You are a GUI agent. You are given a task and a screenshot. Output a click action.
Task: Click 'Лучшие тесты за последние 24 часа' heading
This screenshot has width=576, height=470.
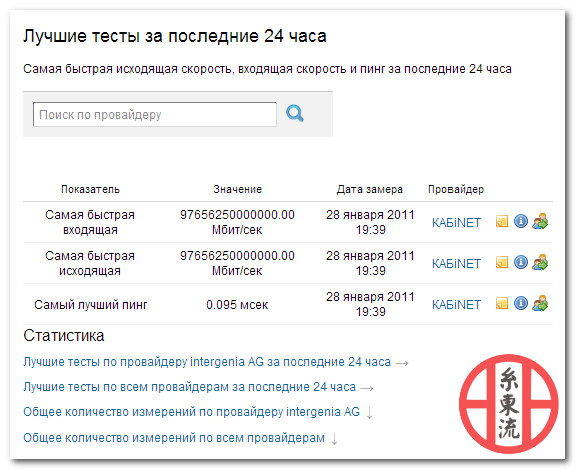click(x=175, y=36)
